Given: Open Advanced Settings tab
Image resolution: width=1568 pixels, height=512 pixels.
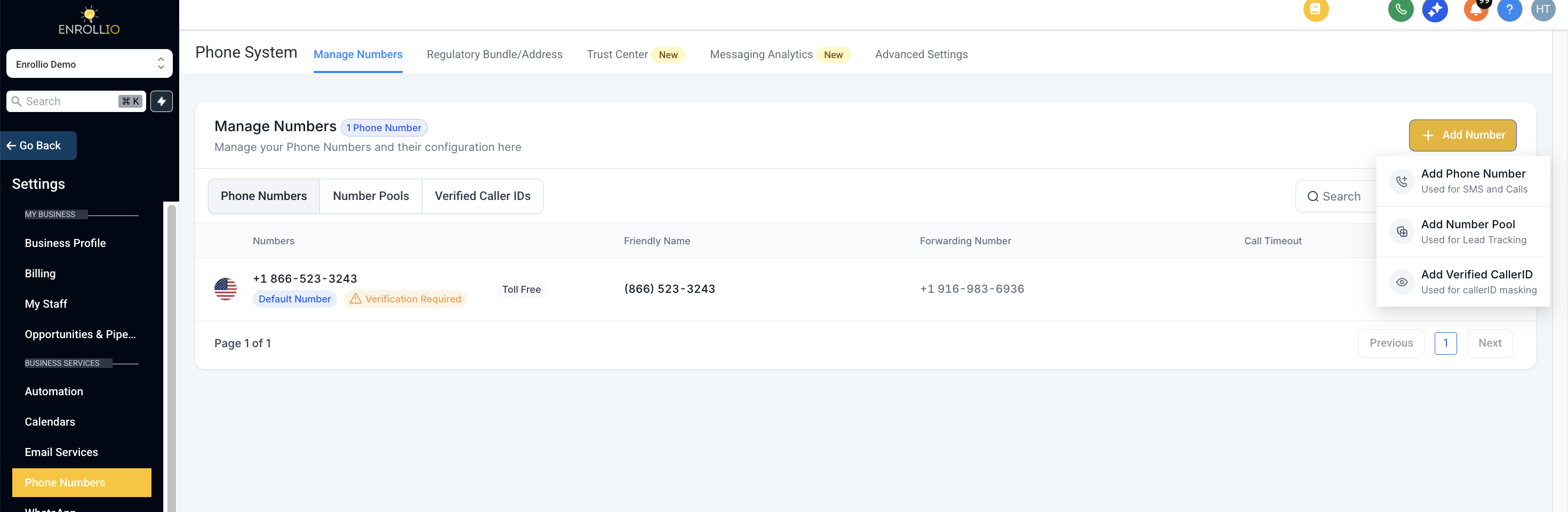Looking at the screenshot, I should click(921, 55).
